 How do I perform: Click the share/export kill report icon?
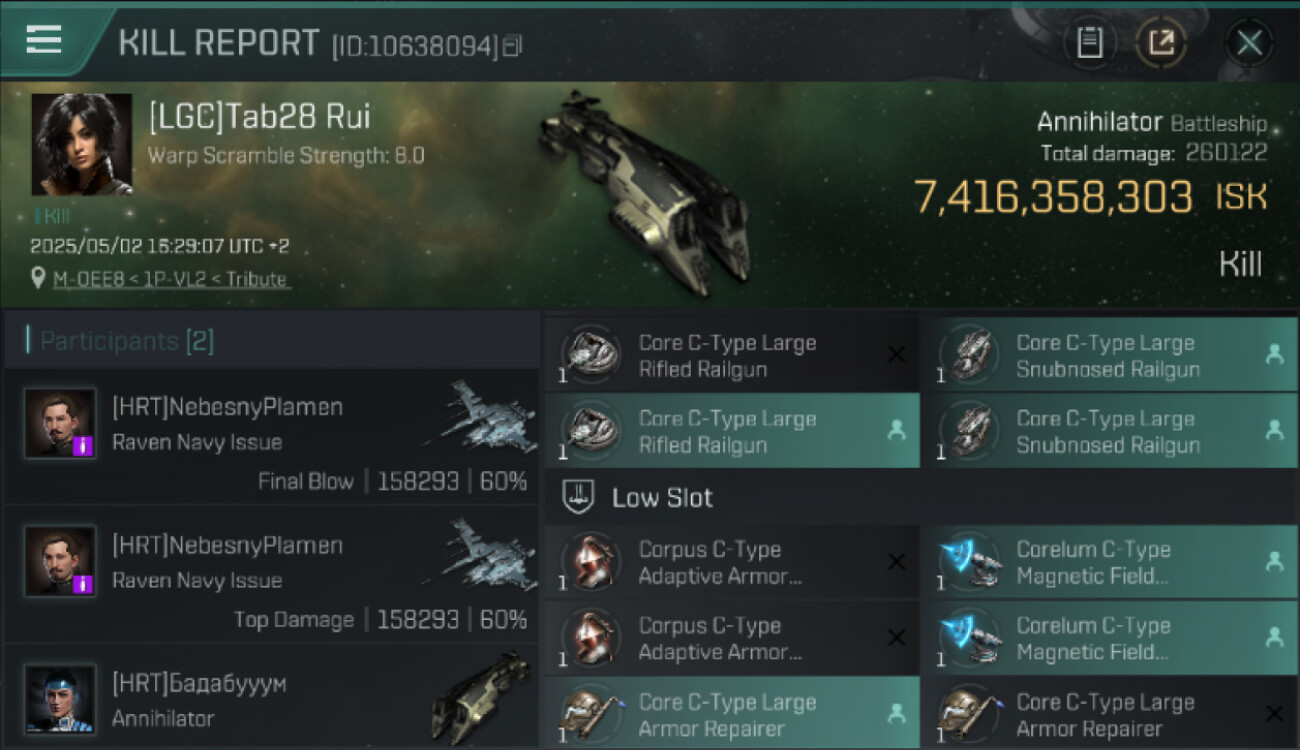[1161, 43]
